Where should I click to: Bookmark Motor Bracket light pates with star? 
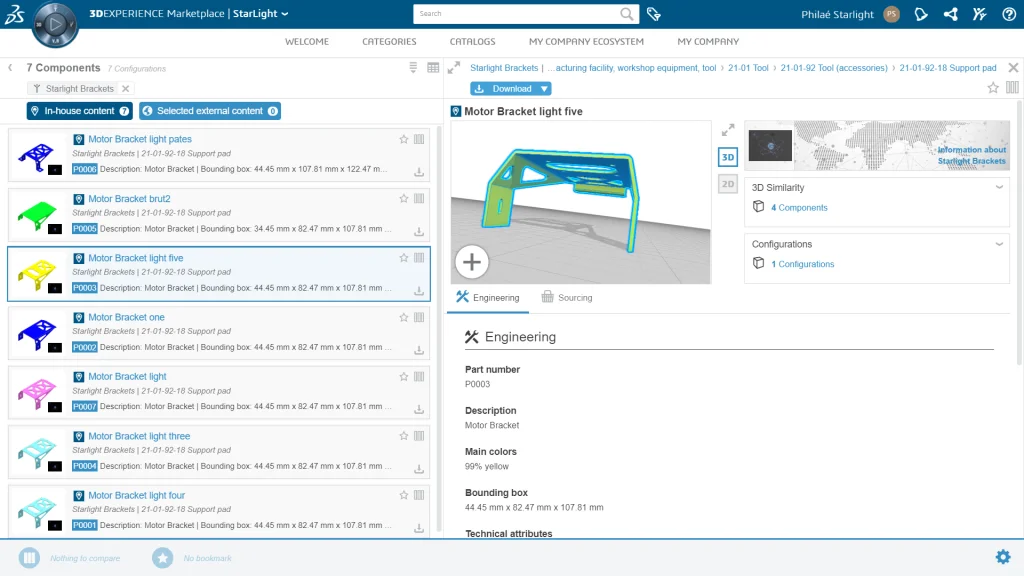404,139
